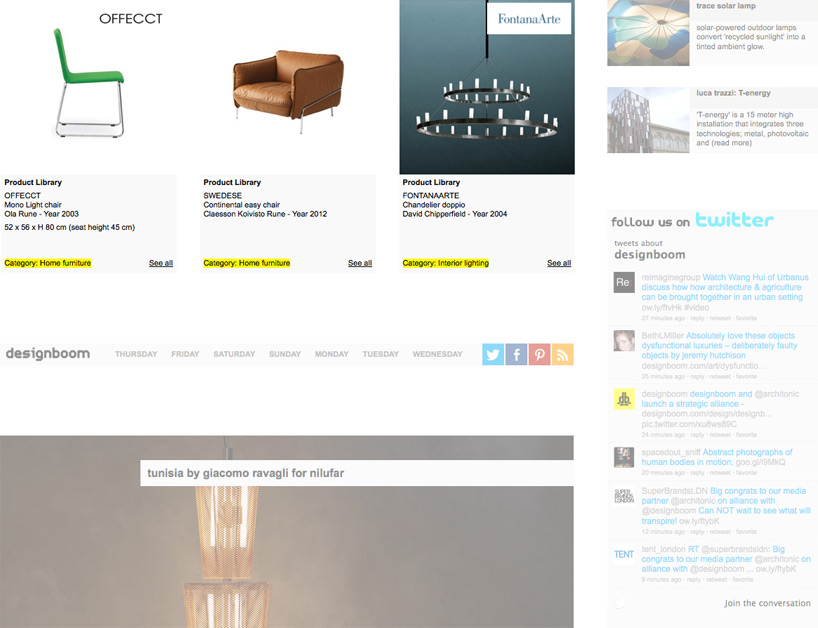The height and width of the screenshot is (628, 818).
Task: Select the THURSDAY tab
Action: pyautogui.click(x=136, y=354)
